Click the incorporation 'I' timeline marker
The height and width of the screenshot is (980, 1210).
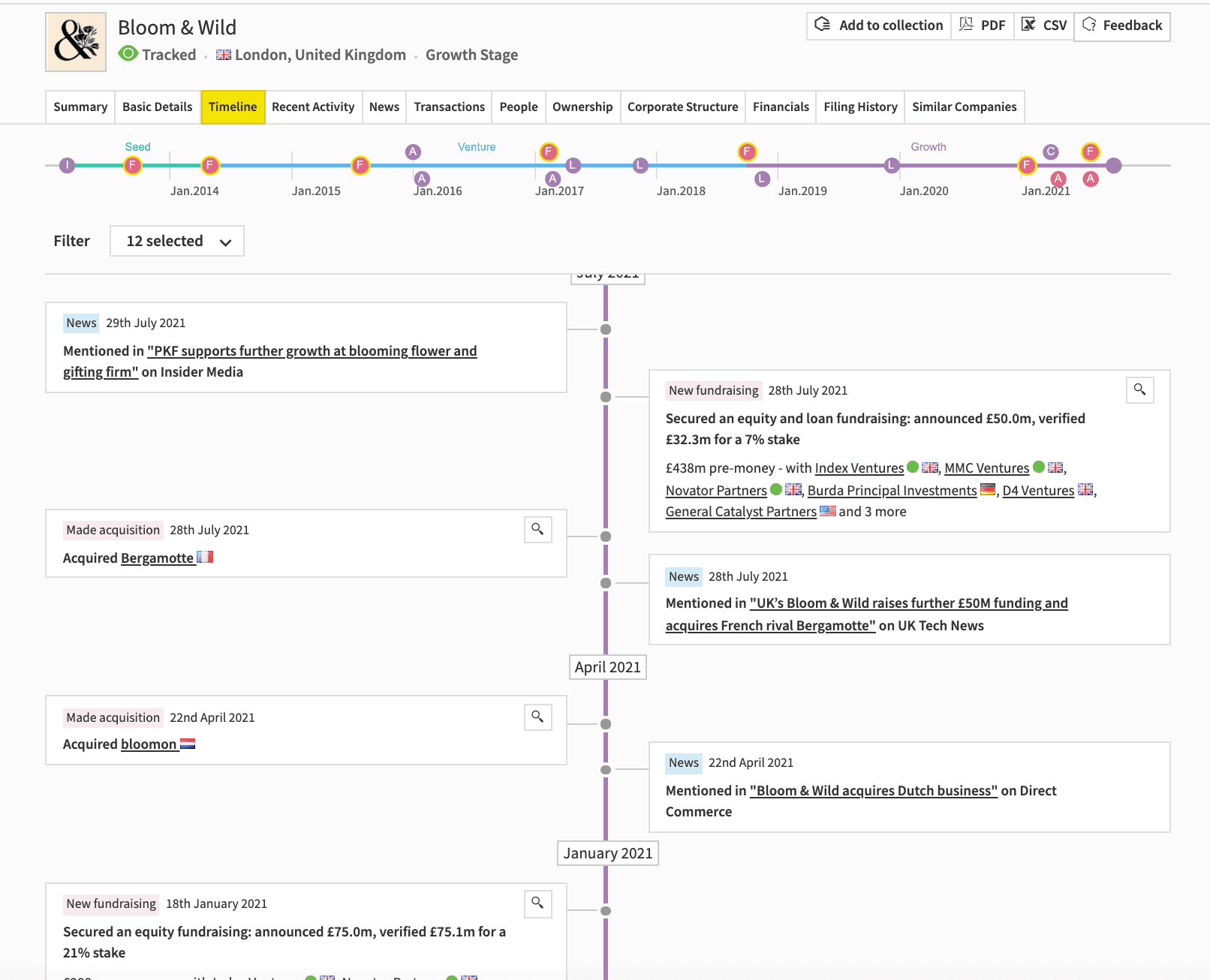pos(68,165)
